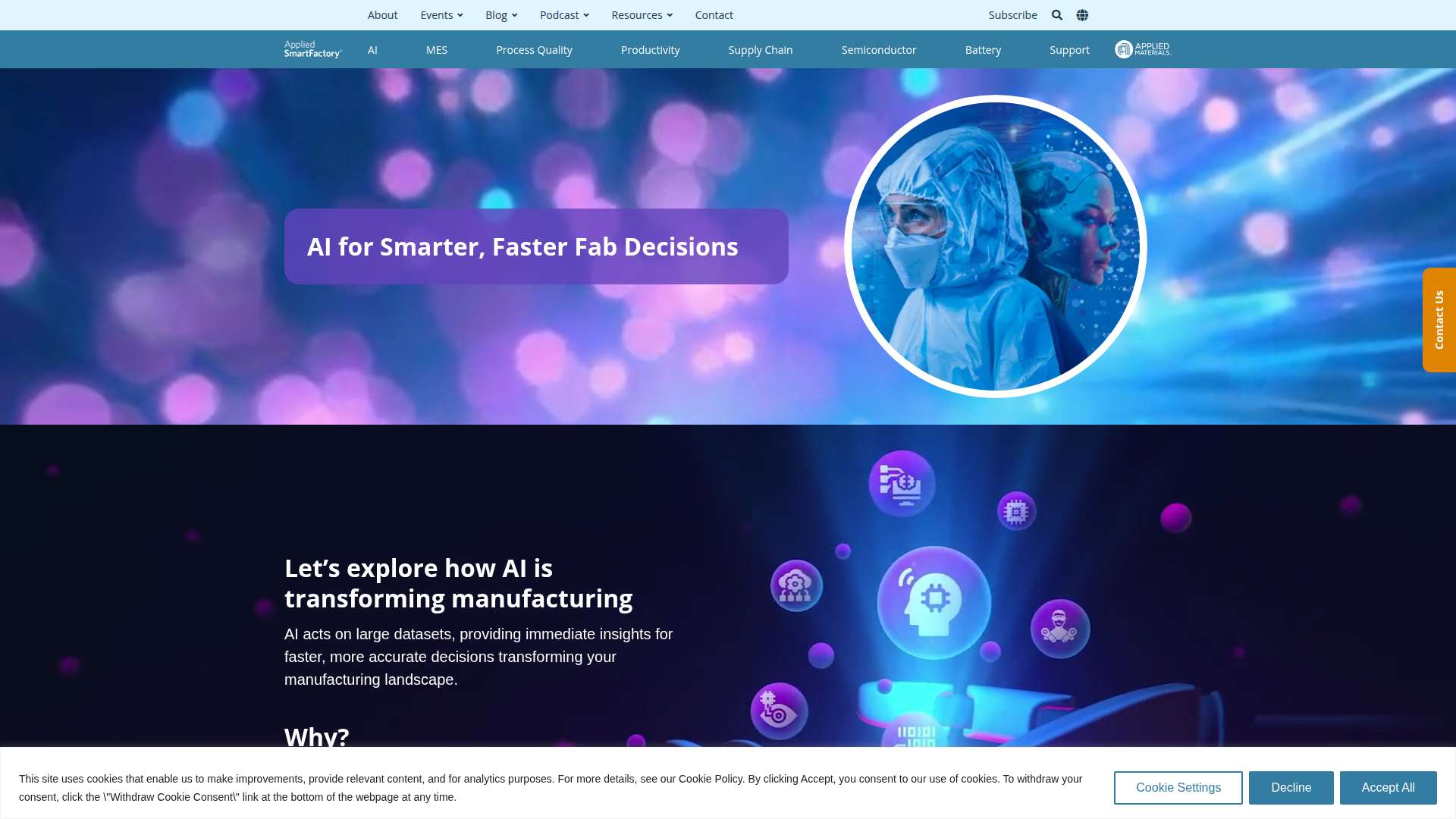
Task: Click the 'Let's explore how AI is transforming manufacturing' heading
Action: click(x=458, y=583)
